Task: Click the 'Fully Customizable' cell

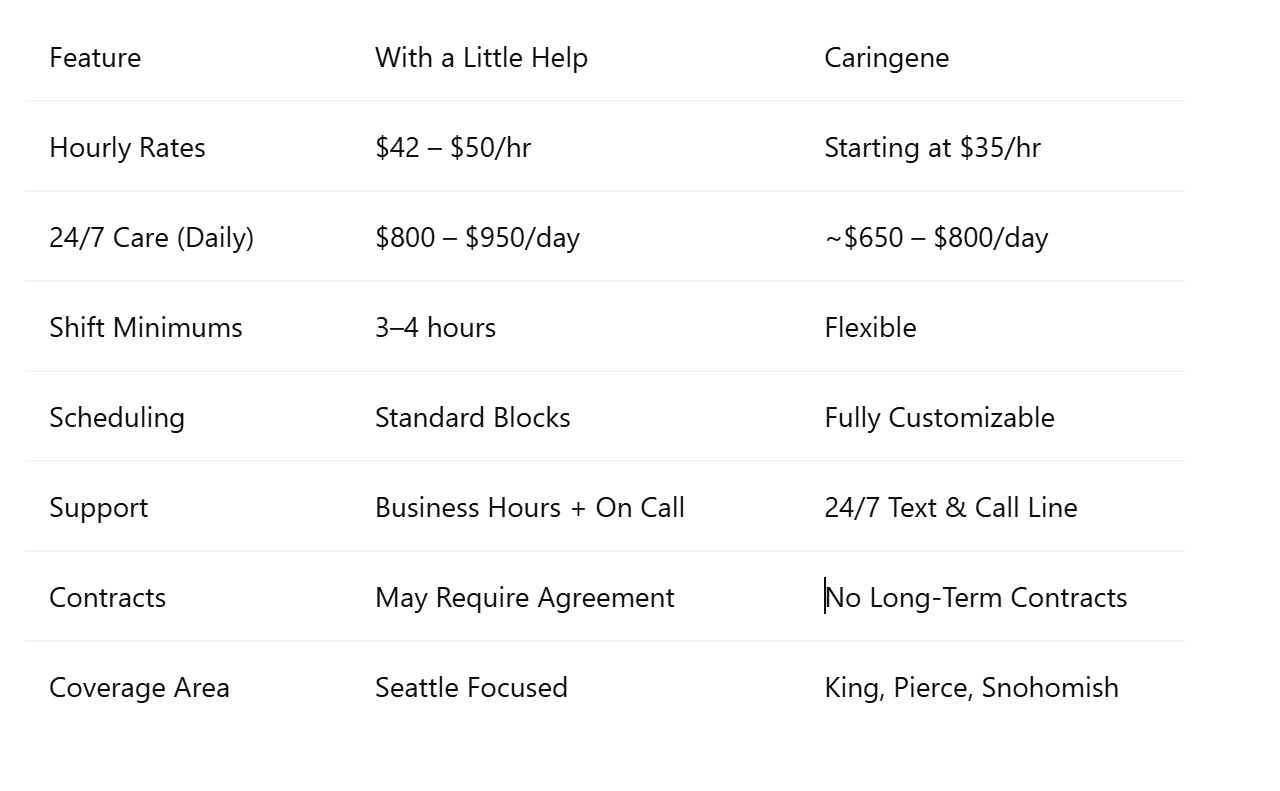Action: (x=939, y=418)
